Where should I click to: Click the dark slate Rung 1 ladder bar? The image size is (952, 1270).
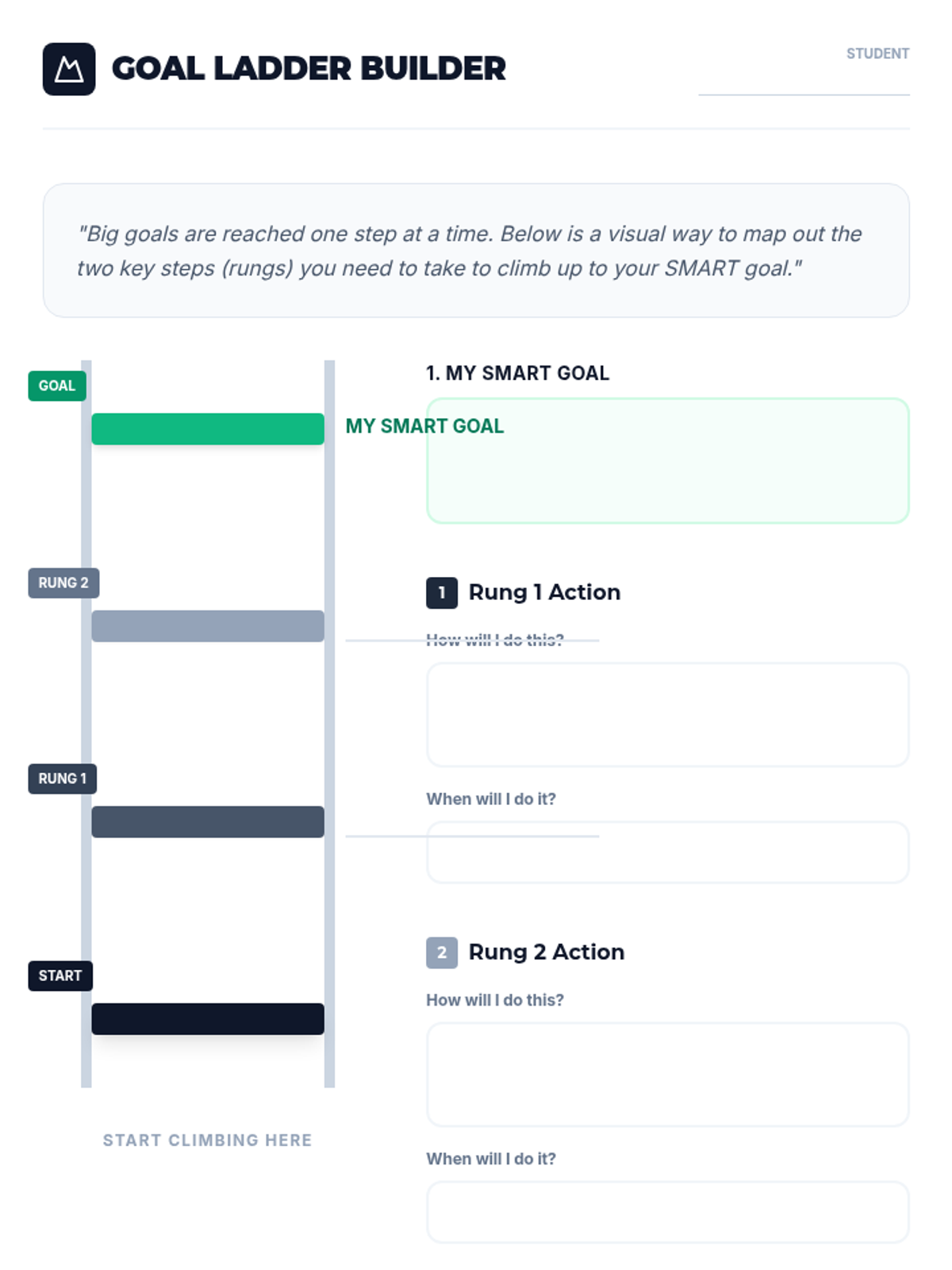208,822
